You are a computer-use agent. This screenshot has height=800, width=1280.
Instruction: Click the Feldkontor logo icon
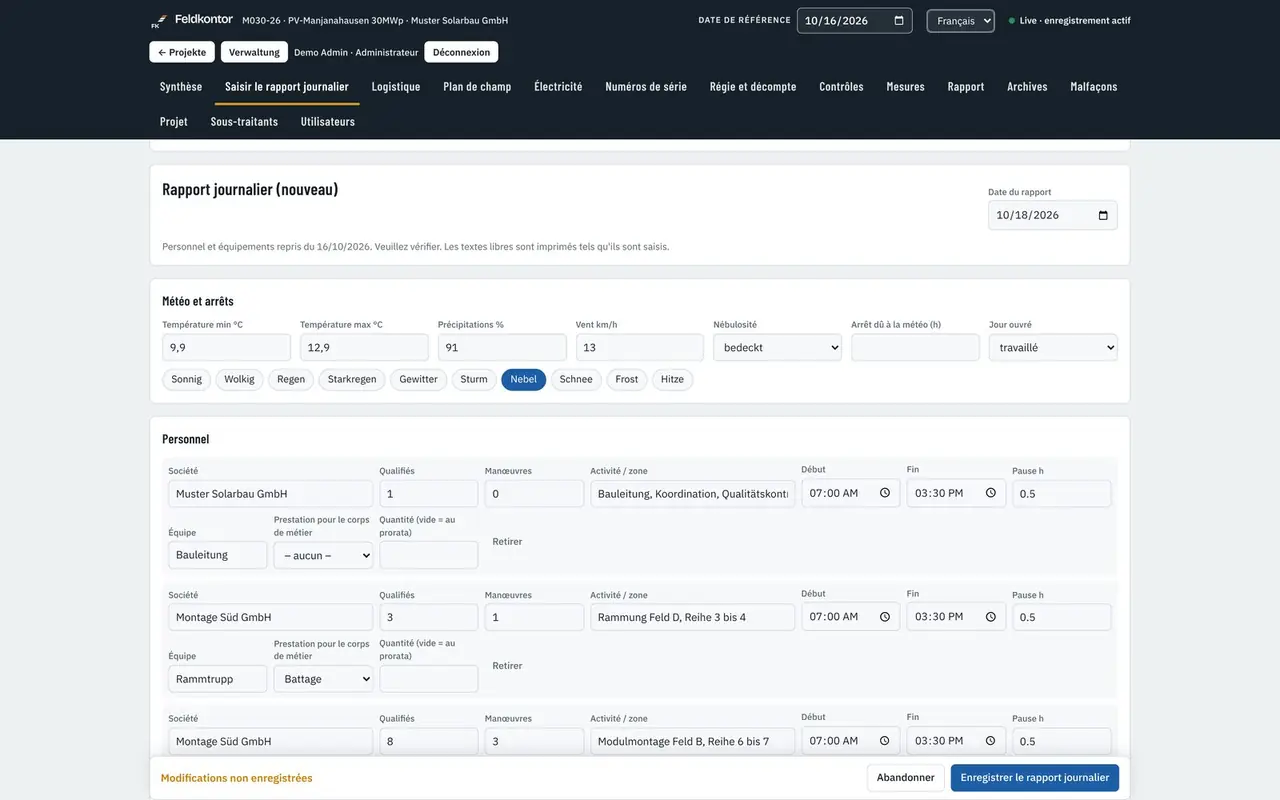158,21
